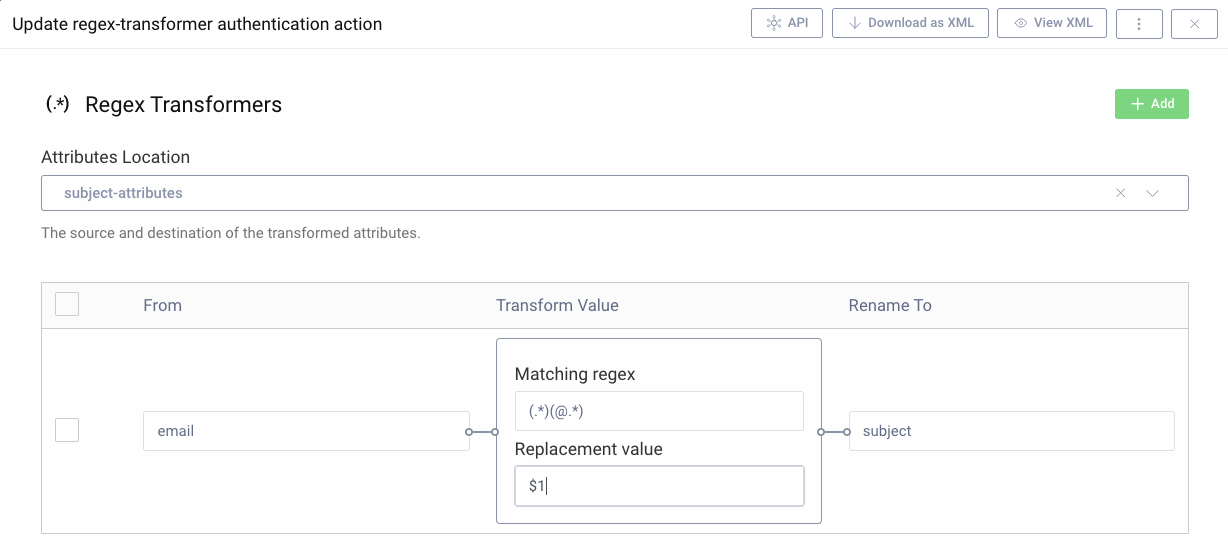Click the Attributes Location label
The width and height of the screenshot is (1228, 552).
coord(115,157)
